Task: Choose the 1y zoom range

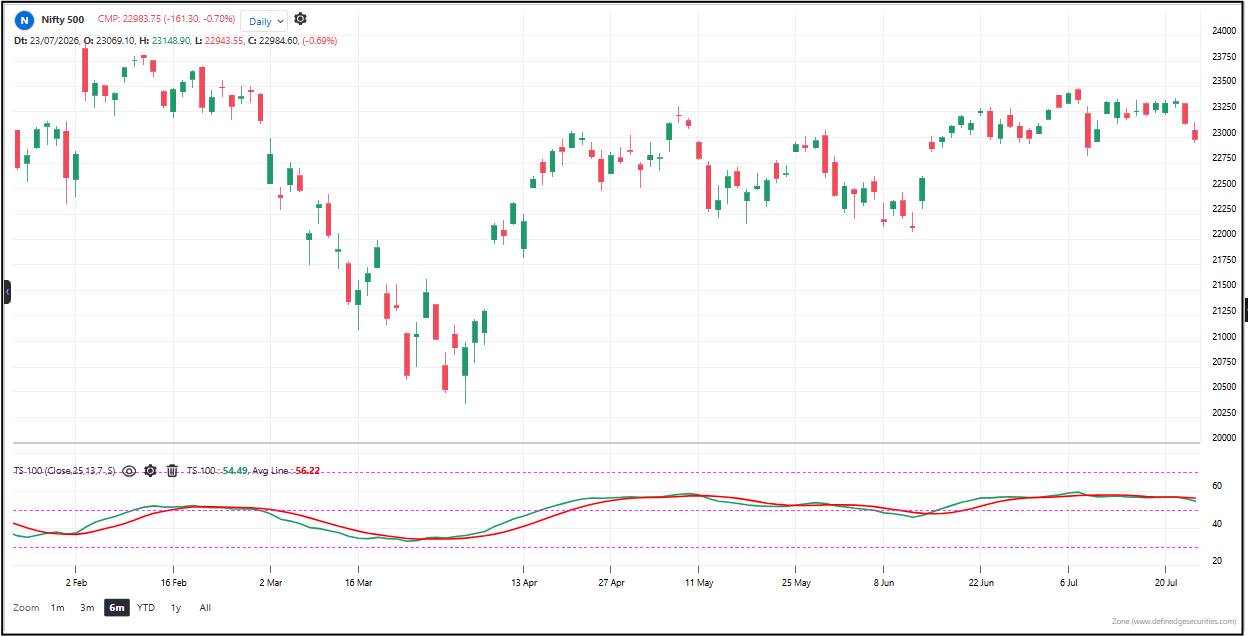Action: coord(176,607)
